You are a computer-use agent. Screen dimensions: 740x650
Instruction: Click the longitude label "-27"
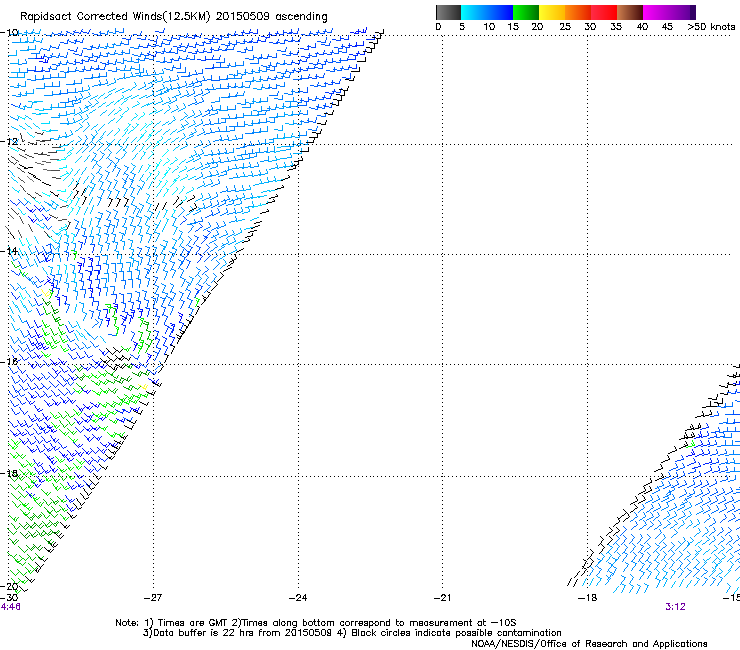[x=152, y=598]
